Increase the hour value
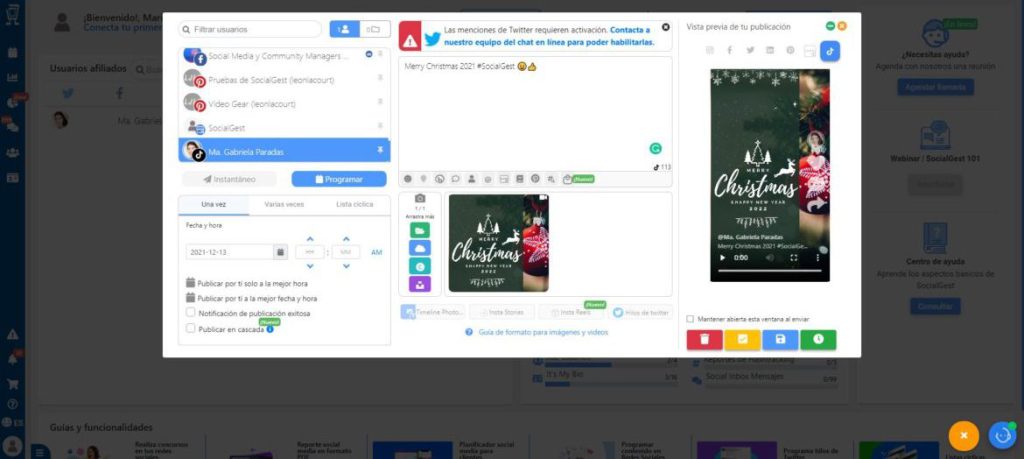 [x=310, y=239]
